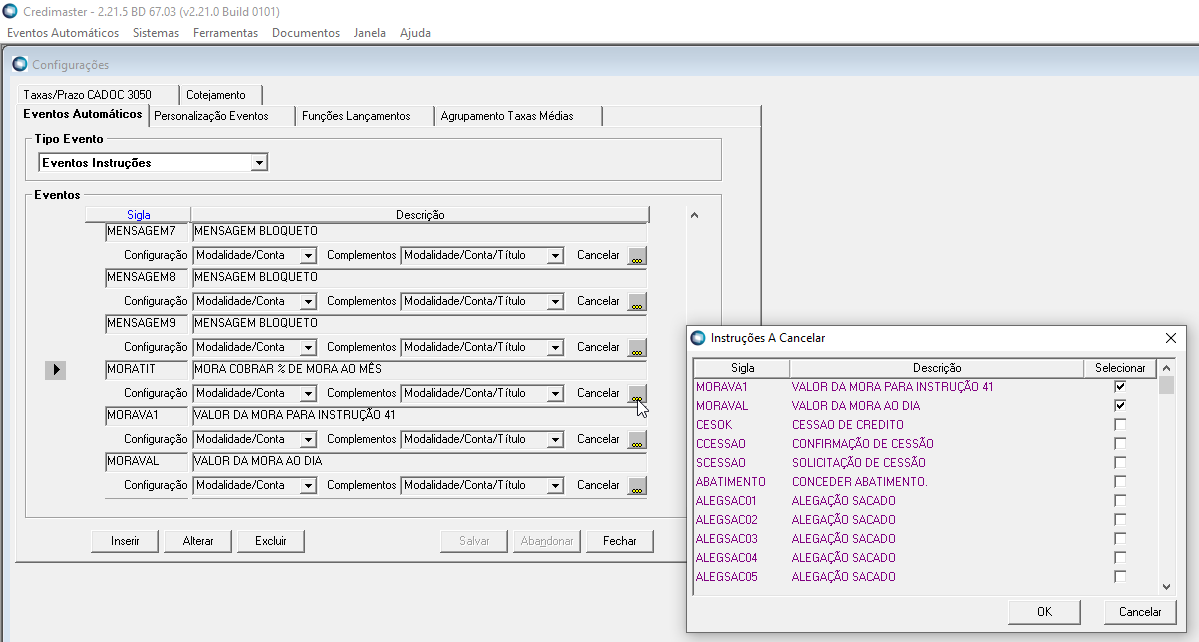Close the Instruções A Cancelar dialog

tap(1171, 338)
